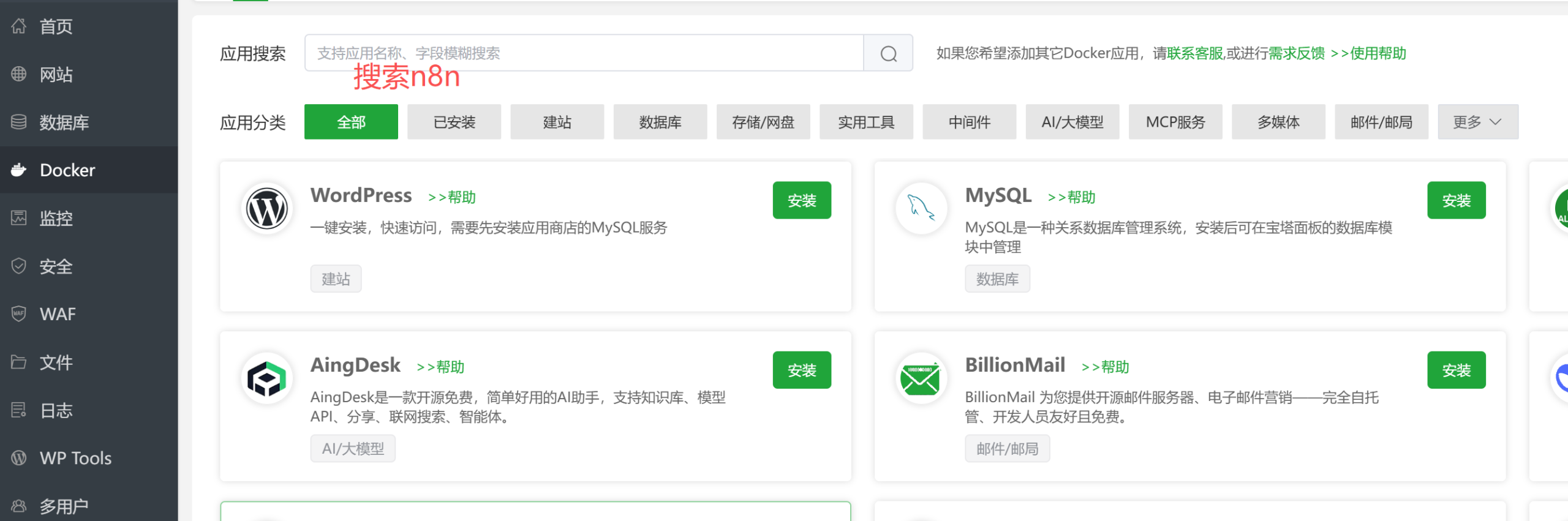Click the 联系客服 link
This screenshot has height=521, width=1568.
[x=1195, y=53]
